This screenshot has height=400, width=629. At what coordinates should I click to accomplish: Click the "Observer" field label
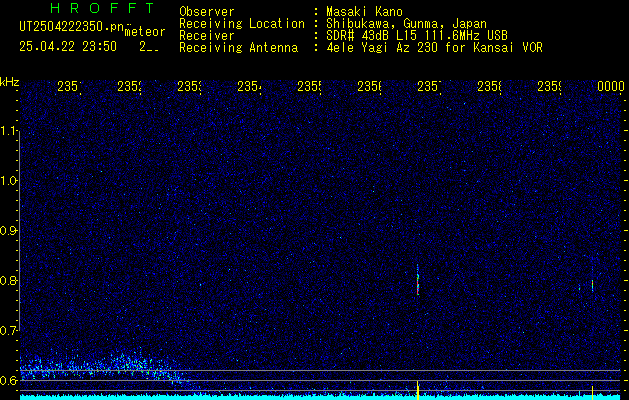[x=207, y=11]
